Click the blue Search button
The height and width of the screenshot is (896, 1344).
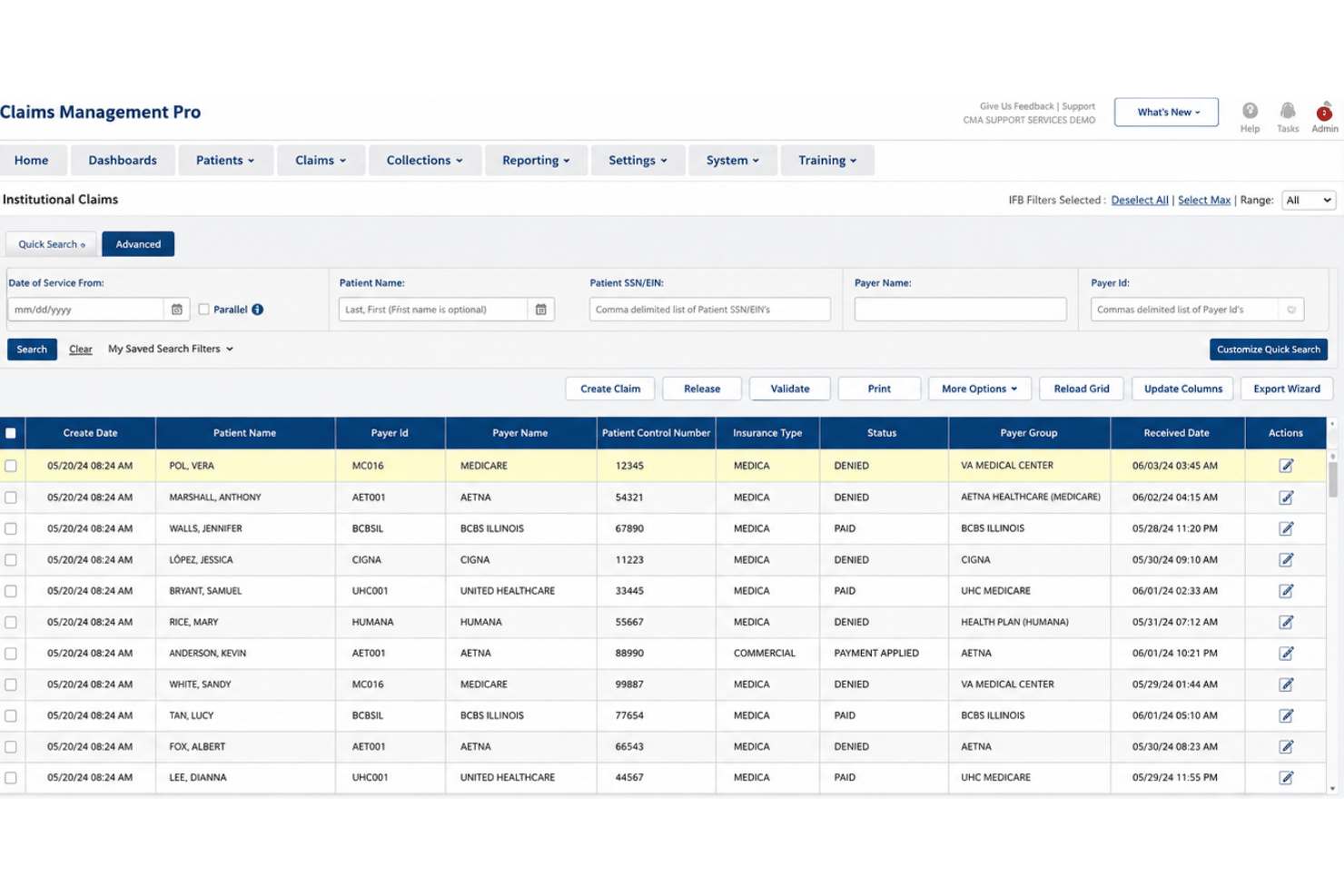point(32,350)
